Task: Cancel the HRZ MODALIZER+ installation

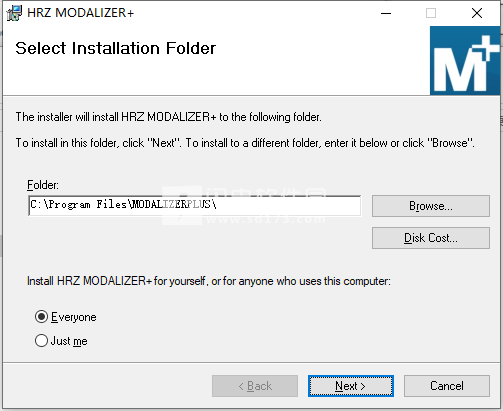Action: pos(447,386)
